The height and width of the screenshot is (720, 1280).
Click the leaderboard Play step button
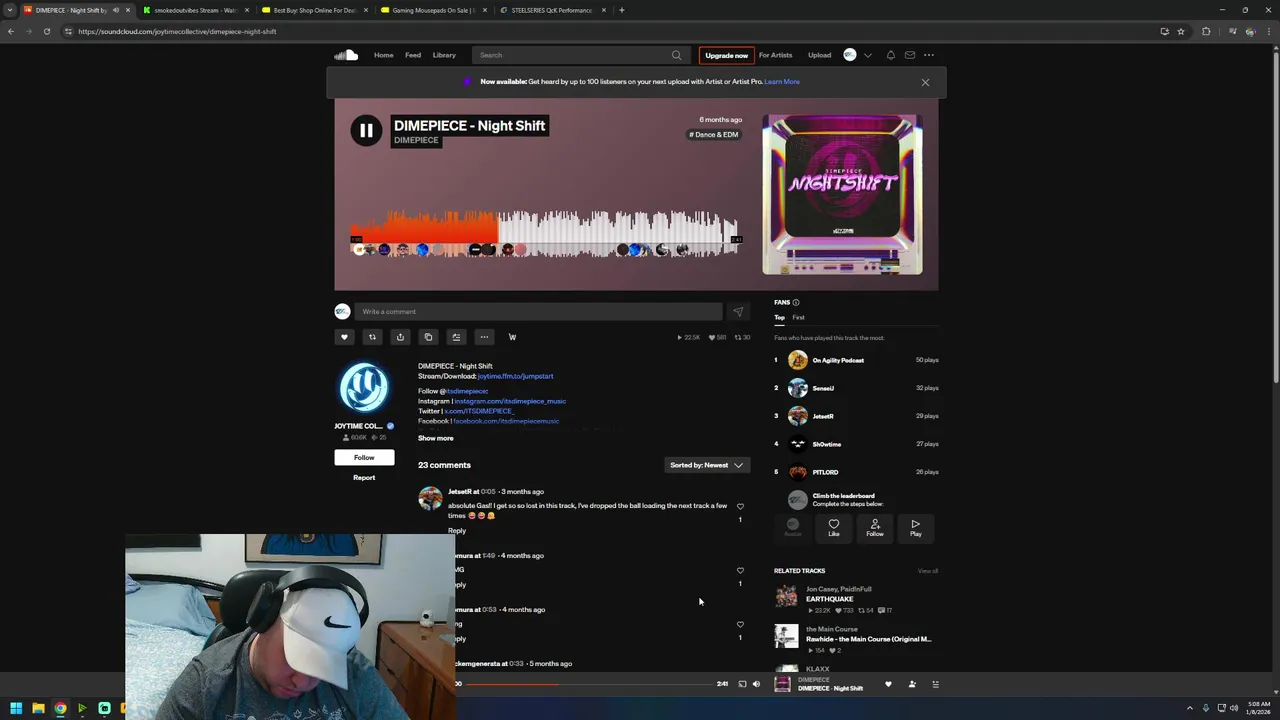pyautogui.click(x=915, y=527)
